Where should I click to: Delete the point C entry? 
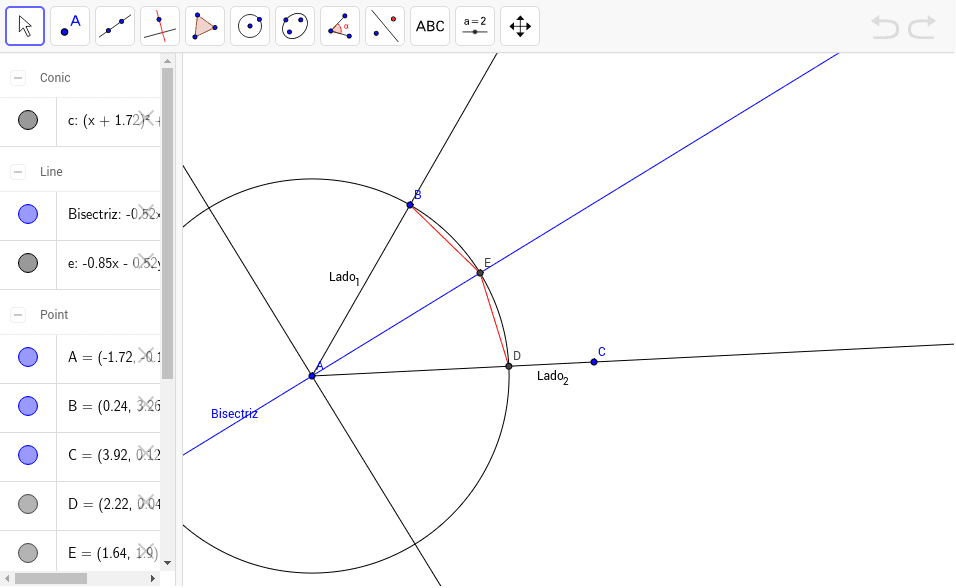pyautogui.click(x=146, y=453)
